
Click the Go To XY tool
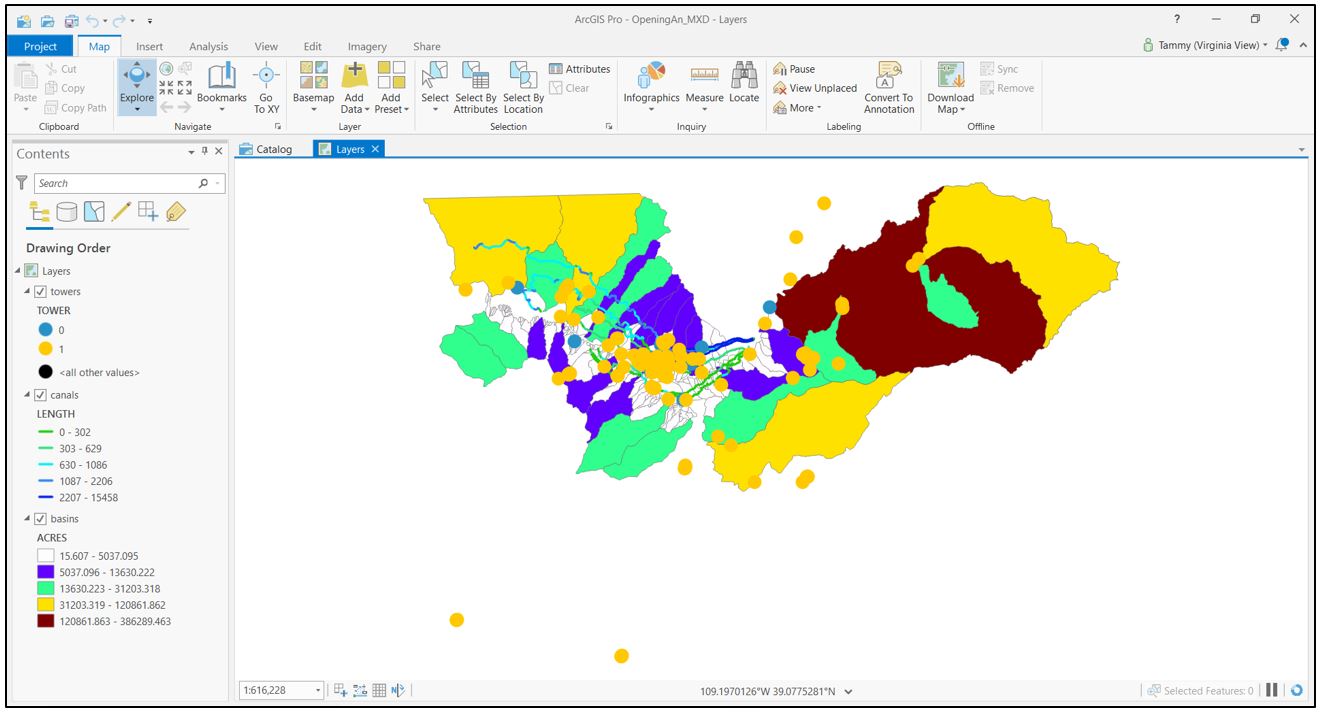click(266, 88)
